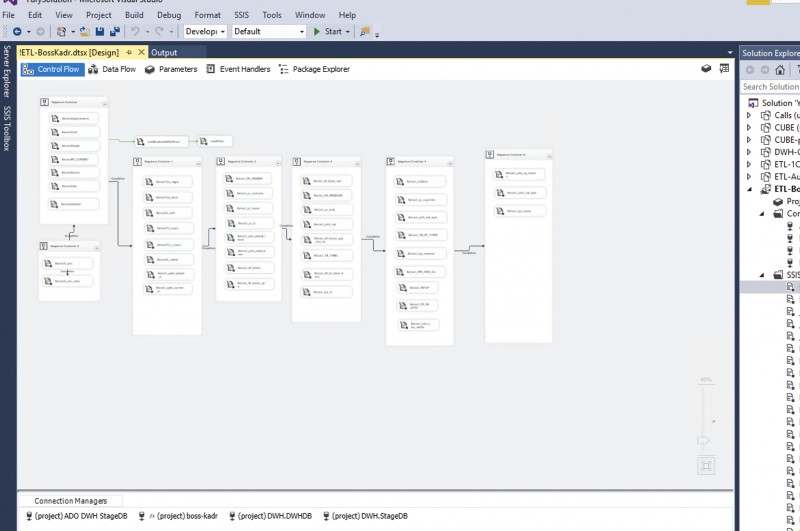This screenshot has width=800, height=531.
Task: Click the Fit View to Window button
Action: 706,465
